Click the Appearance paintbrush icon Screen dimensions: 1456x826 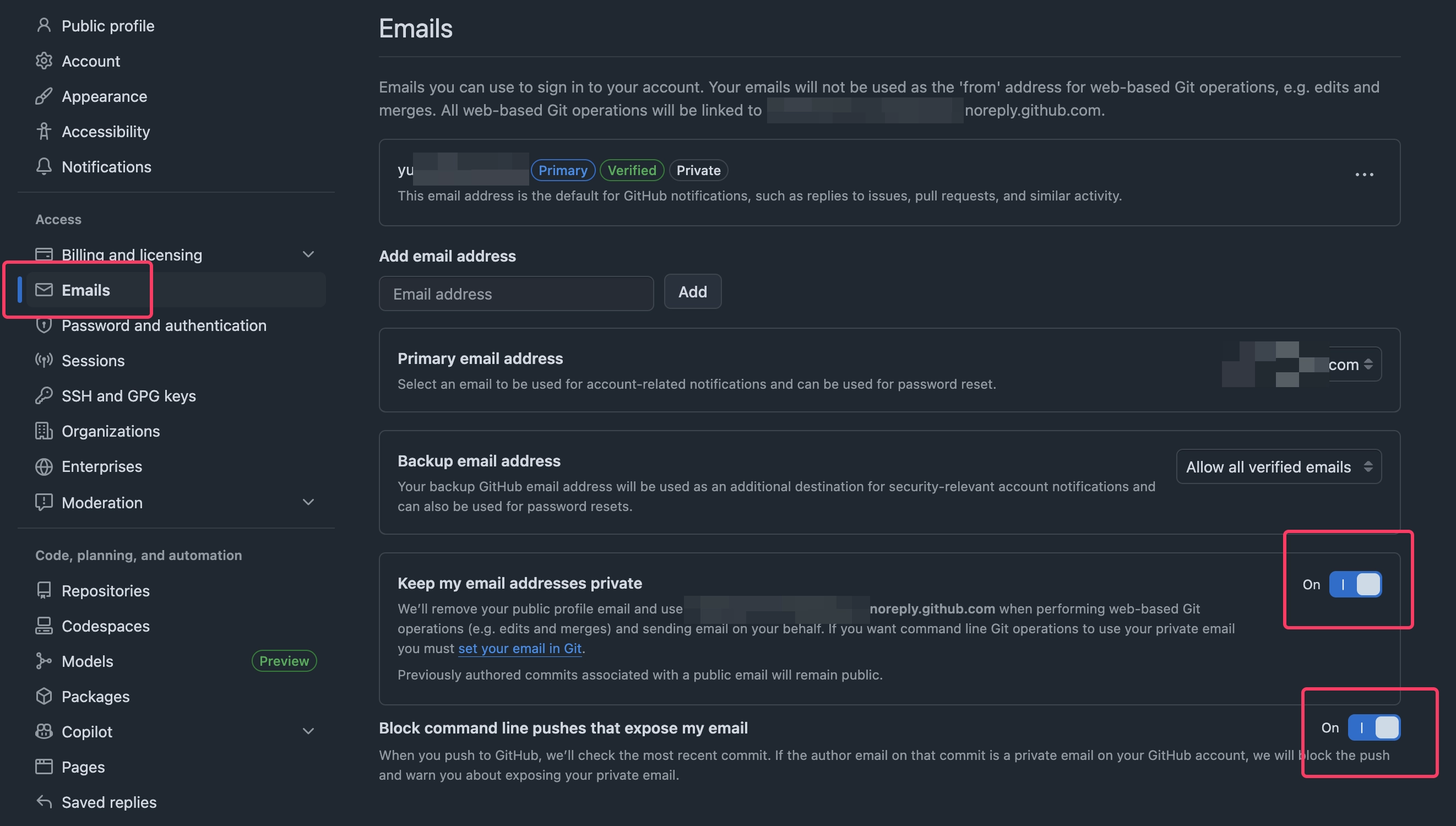(x=44, y=96)
